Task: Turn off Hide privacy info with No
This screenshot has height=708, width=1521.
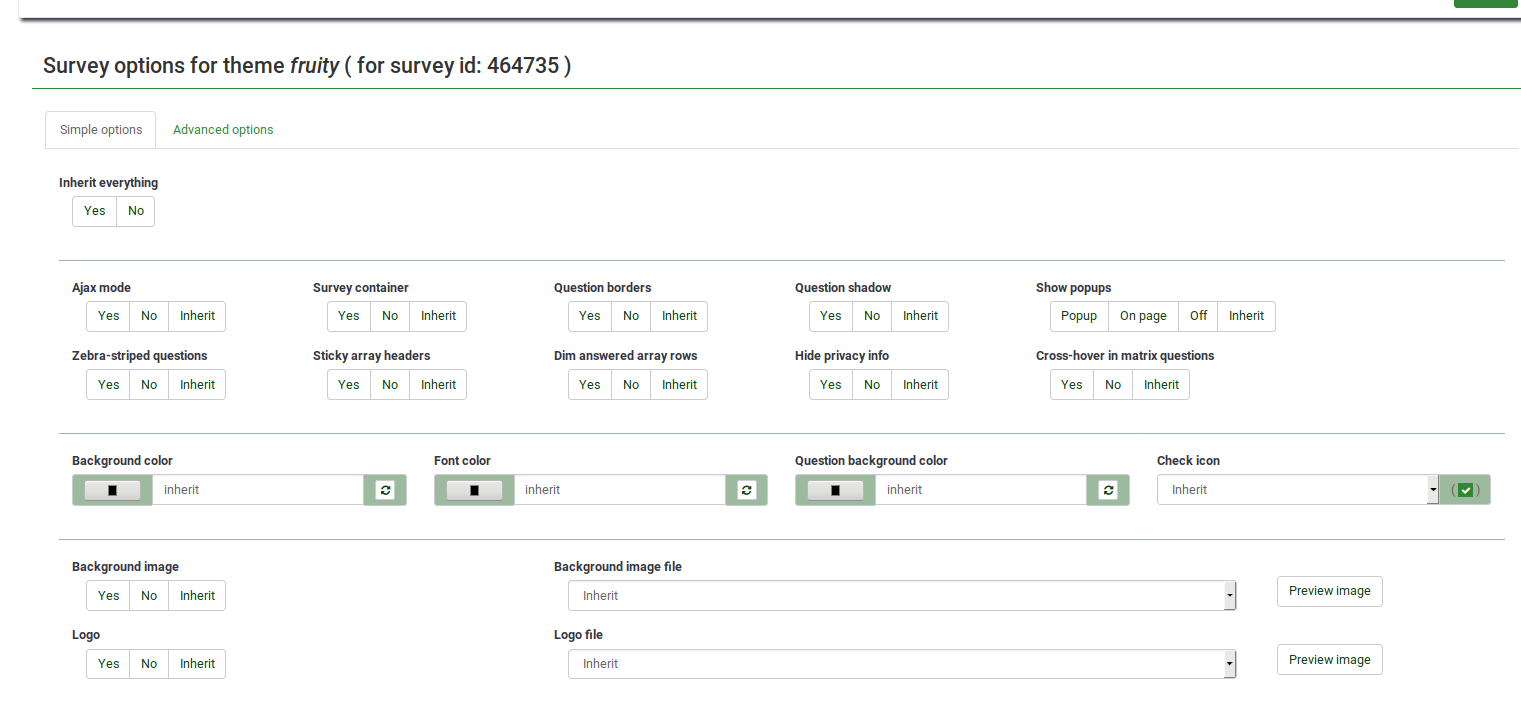Action: pos(872,385)
